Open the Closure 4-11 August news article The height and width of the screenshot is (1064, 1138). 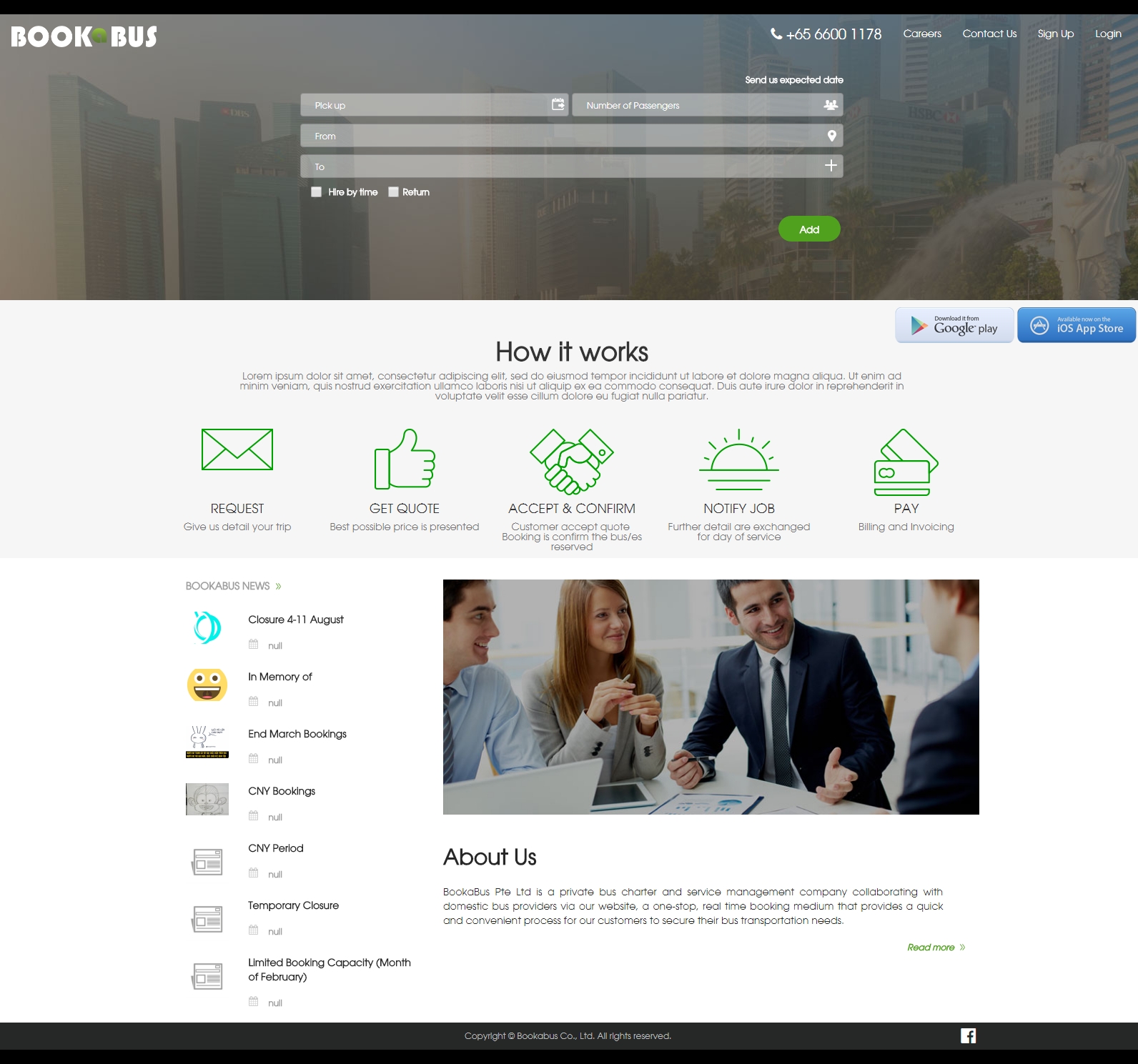click(296, 620)
